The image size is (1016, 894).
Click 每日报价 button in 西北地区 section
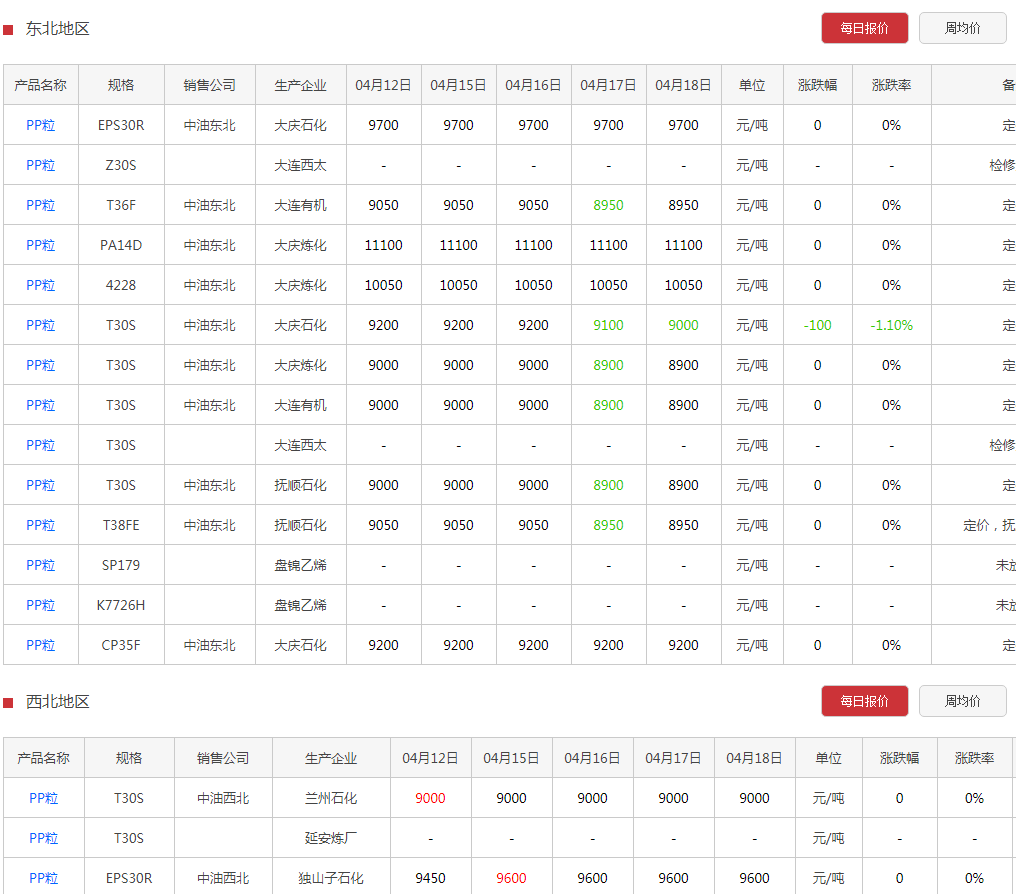tap(864, 701)
